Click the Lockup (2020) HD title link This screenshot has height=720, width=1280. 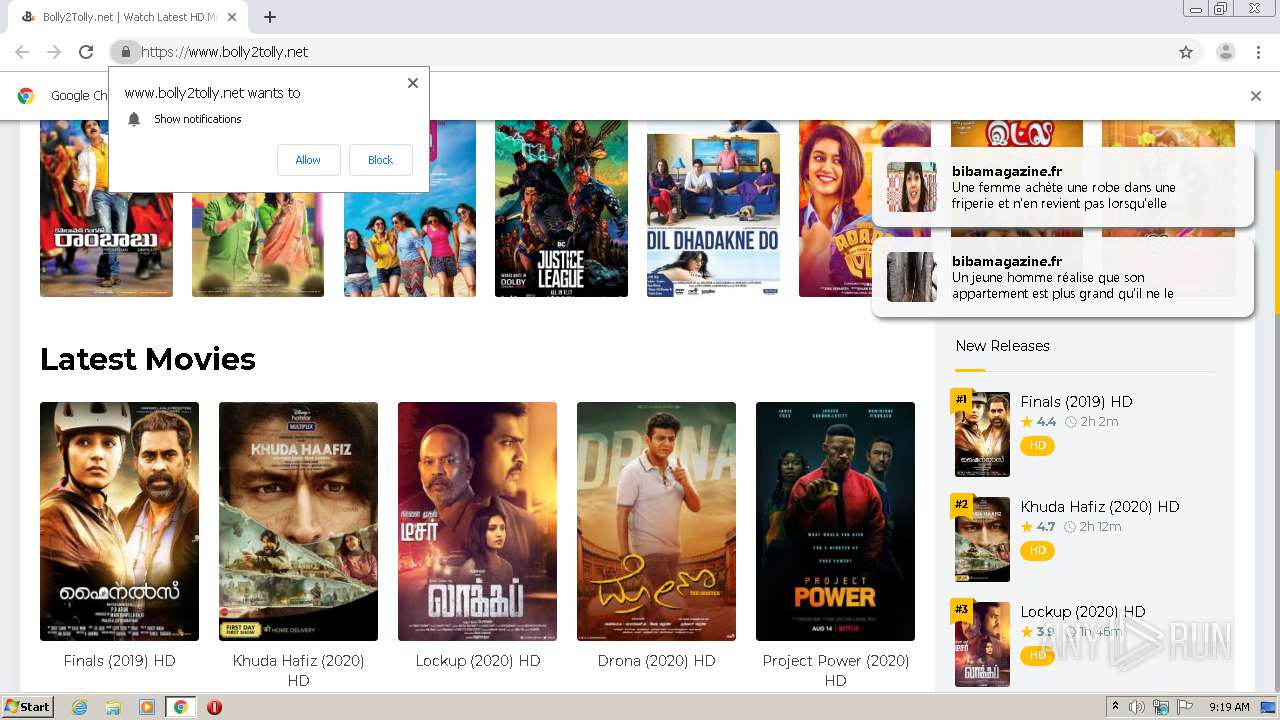click(477, 661)
